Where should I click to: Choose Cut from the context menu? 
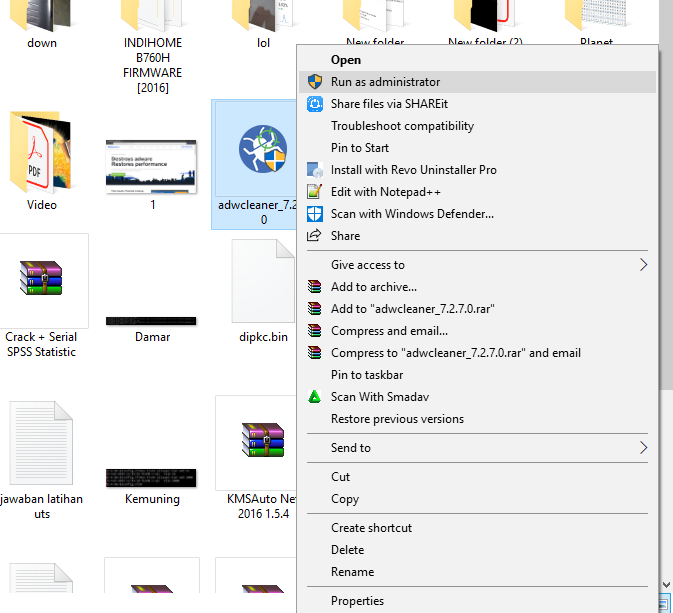(477, 477)
